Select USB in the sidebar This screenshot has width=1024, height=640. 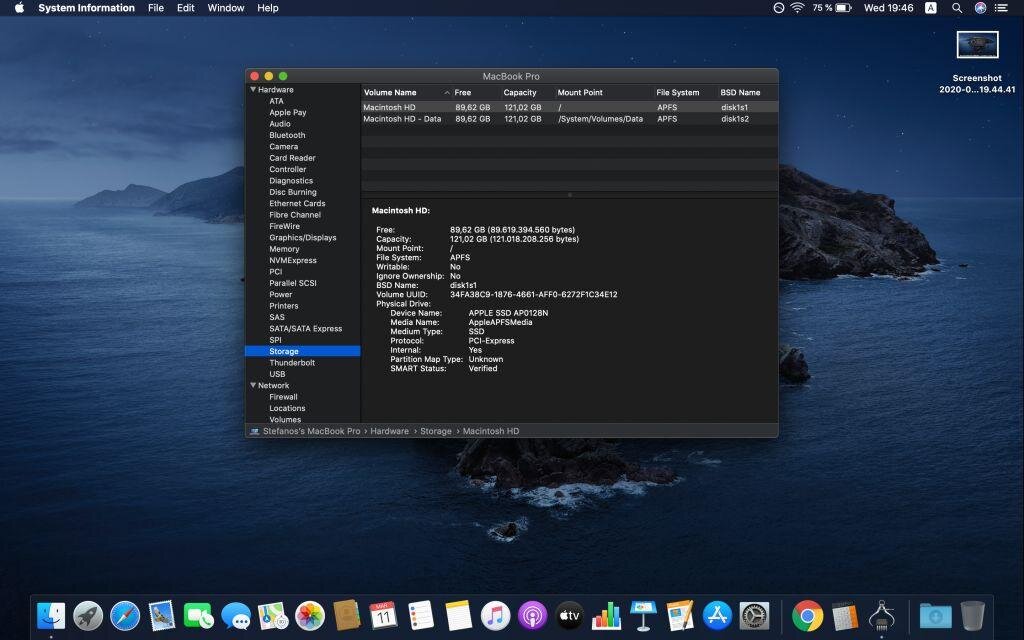277,374
